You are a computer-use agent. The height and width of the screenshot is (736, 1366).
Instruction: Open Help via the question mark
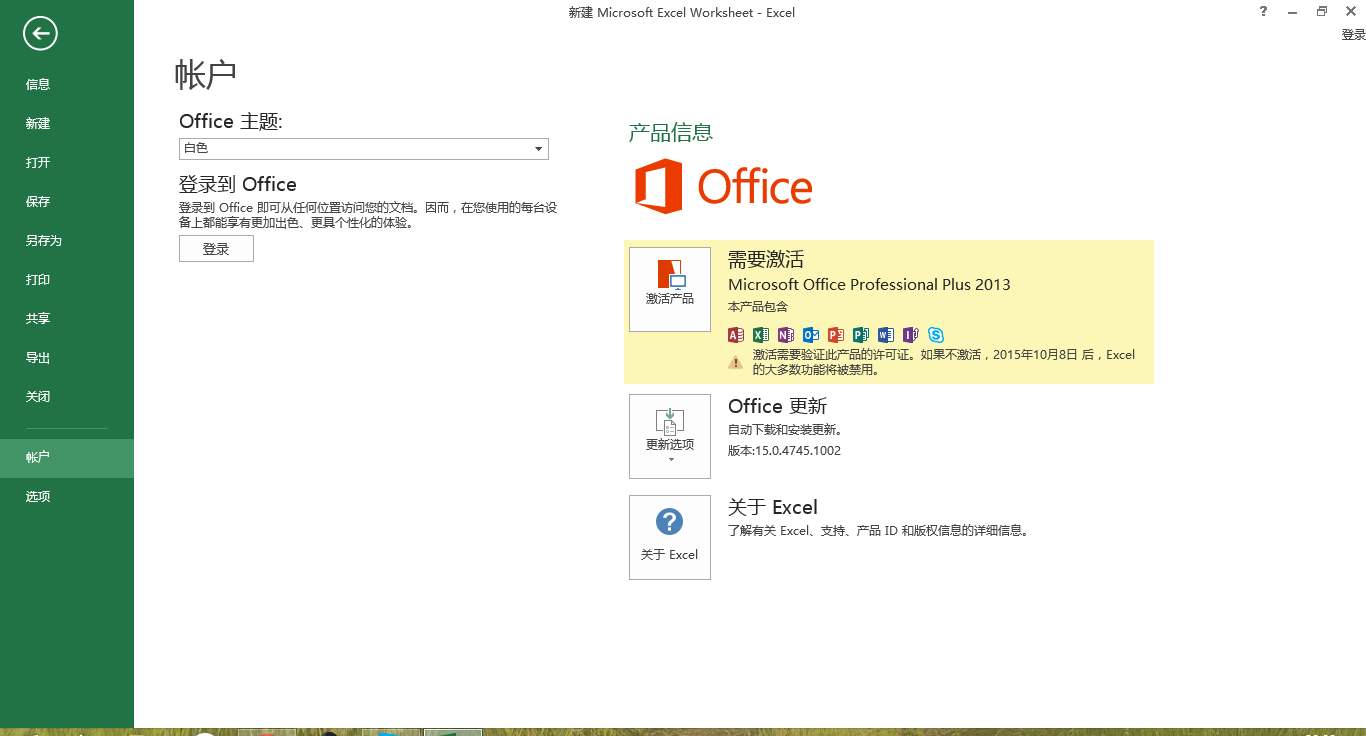coord(1264,11)
